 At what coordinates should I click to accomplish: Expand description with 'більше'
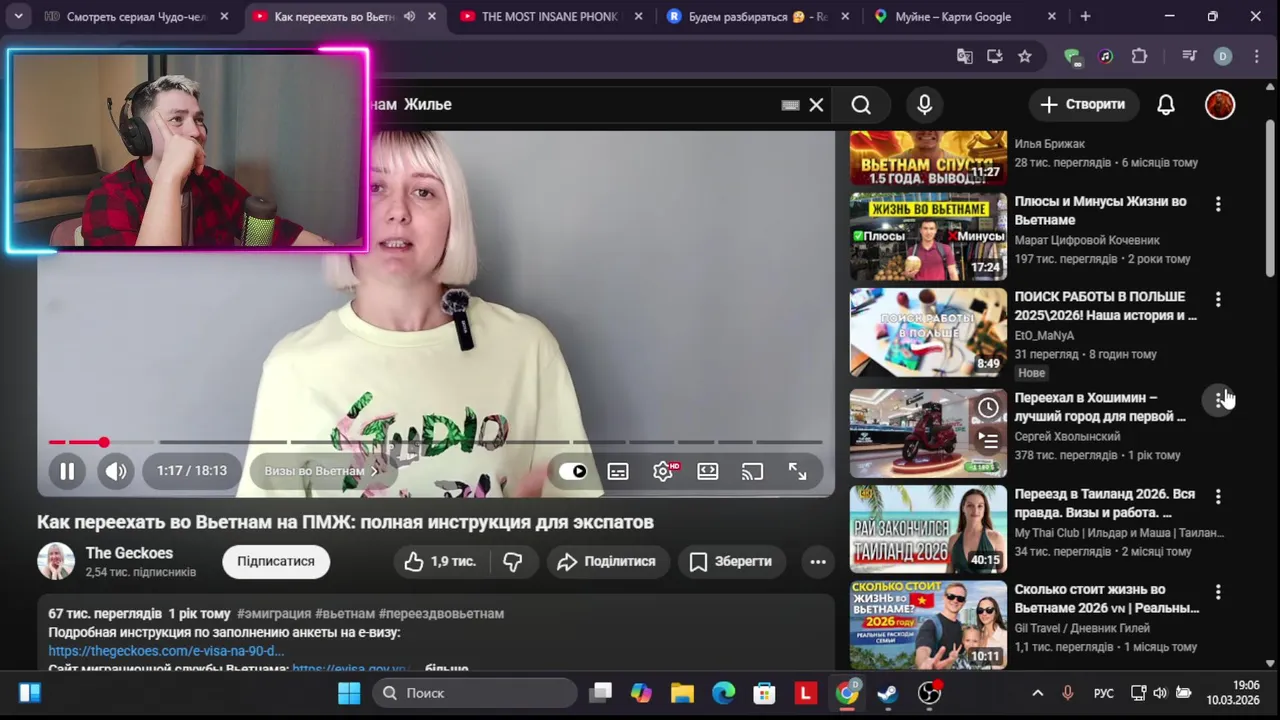pos(446,668)
